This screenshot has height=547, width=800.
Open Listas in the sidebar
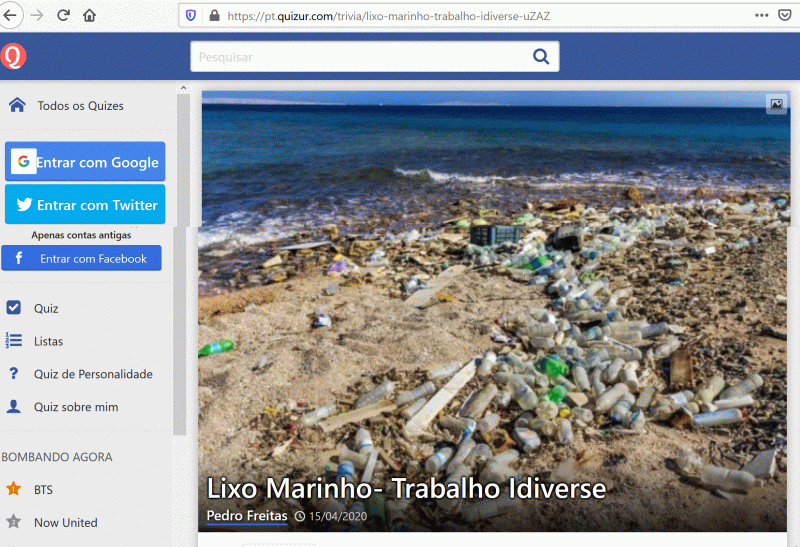tap(48, 341)
